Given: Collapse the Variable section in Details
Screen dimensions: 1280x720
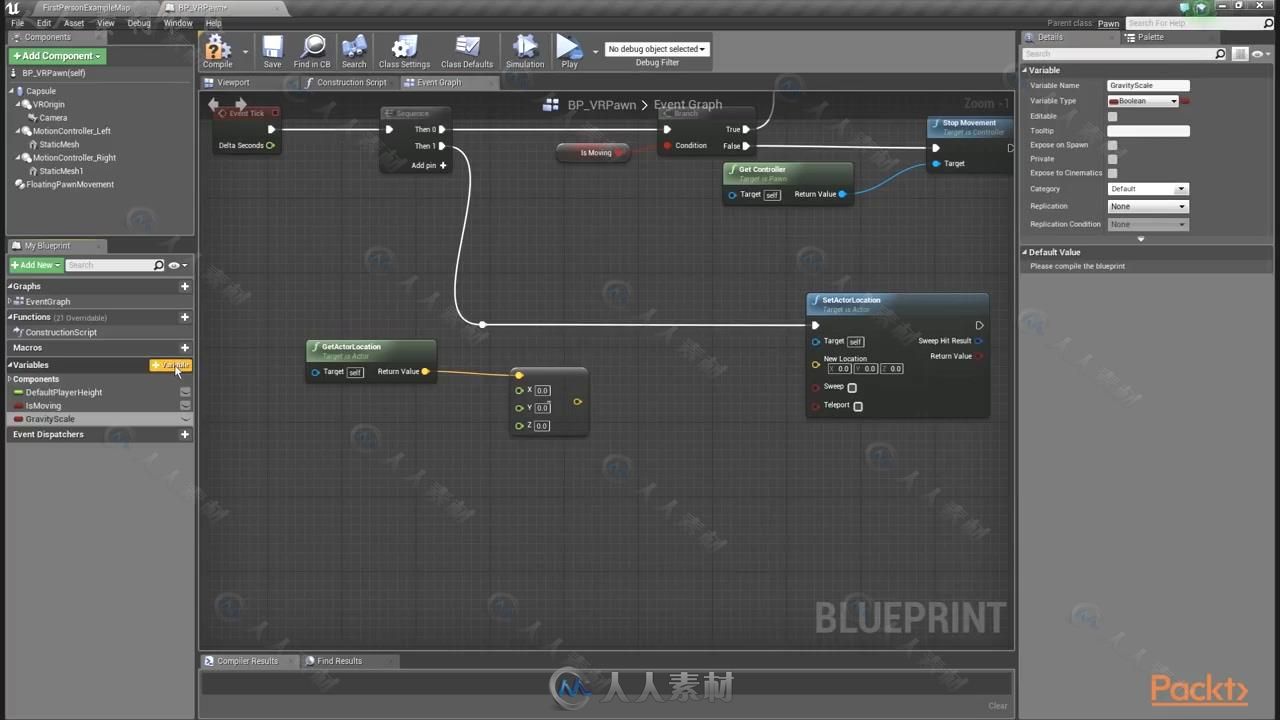Looking at the screenshot, I should (x=1025, y=71).
